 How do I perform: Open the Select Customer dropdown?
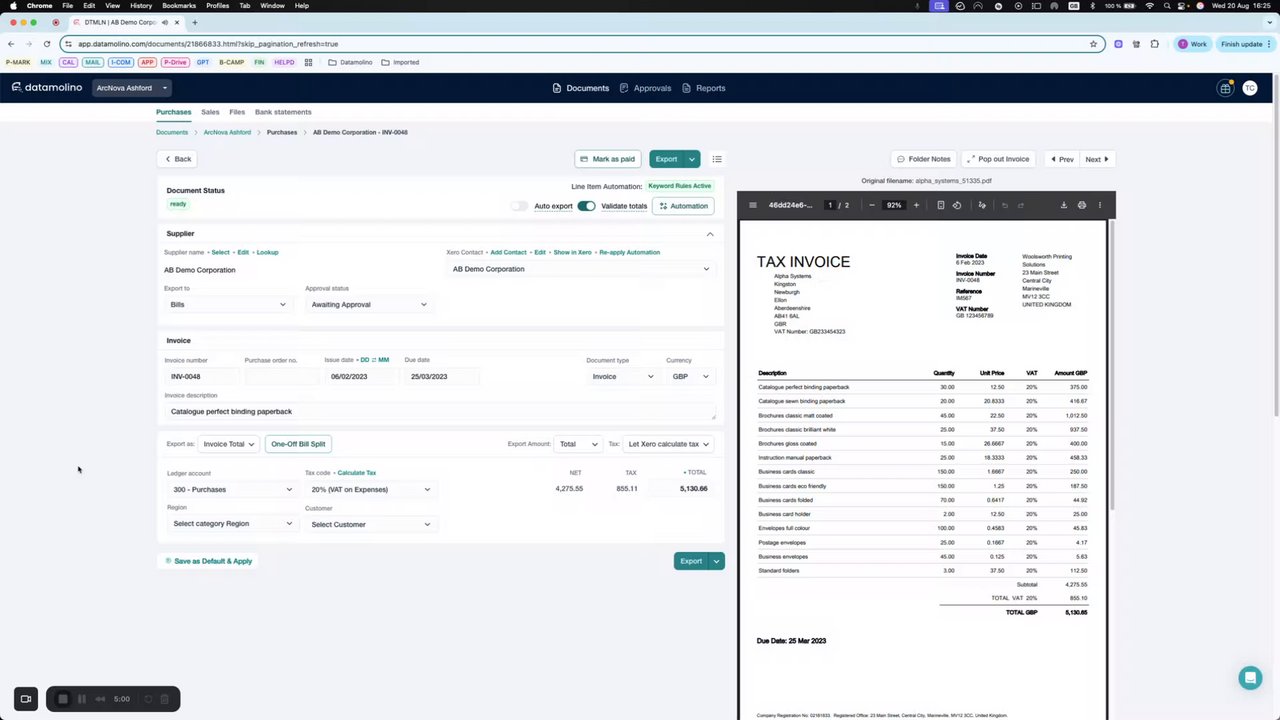point(371,525)
